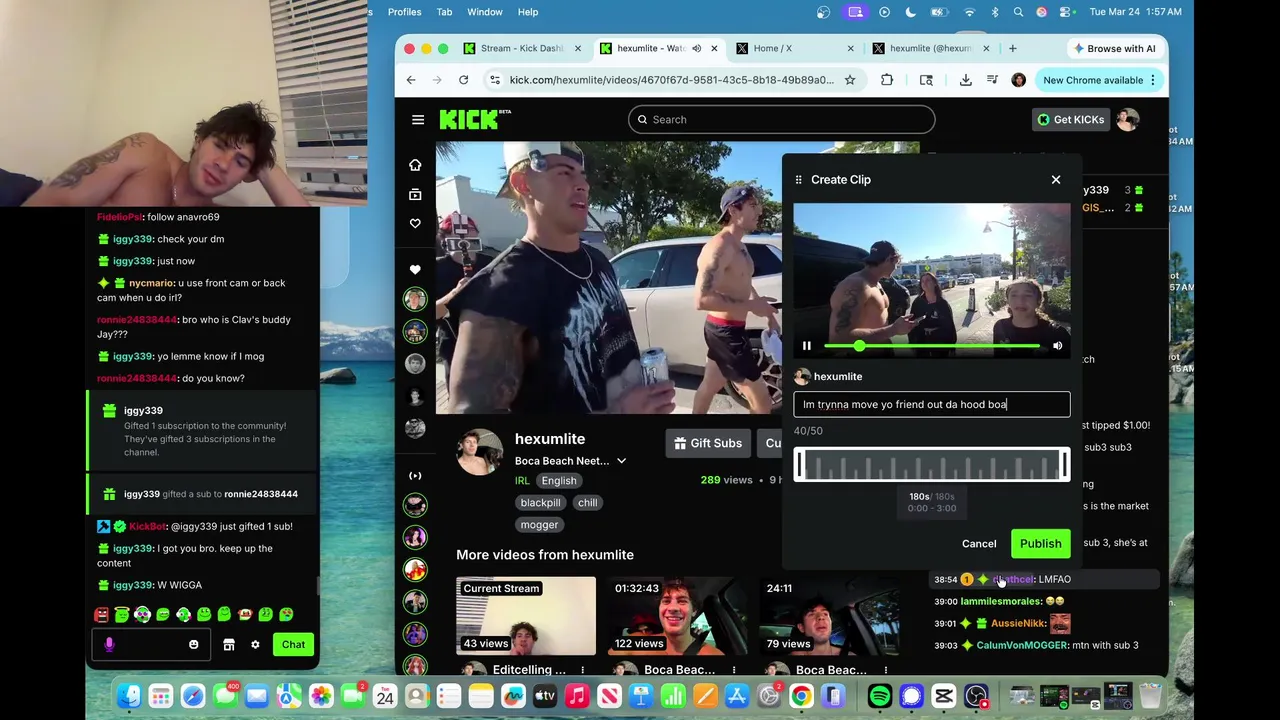Open the Kick hamburger sidebar menu
This screenshot has width=1280, height=720.
[x=418, y=120]
